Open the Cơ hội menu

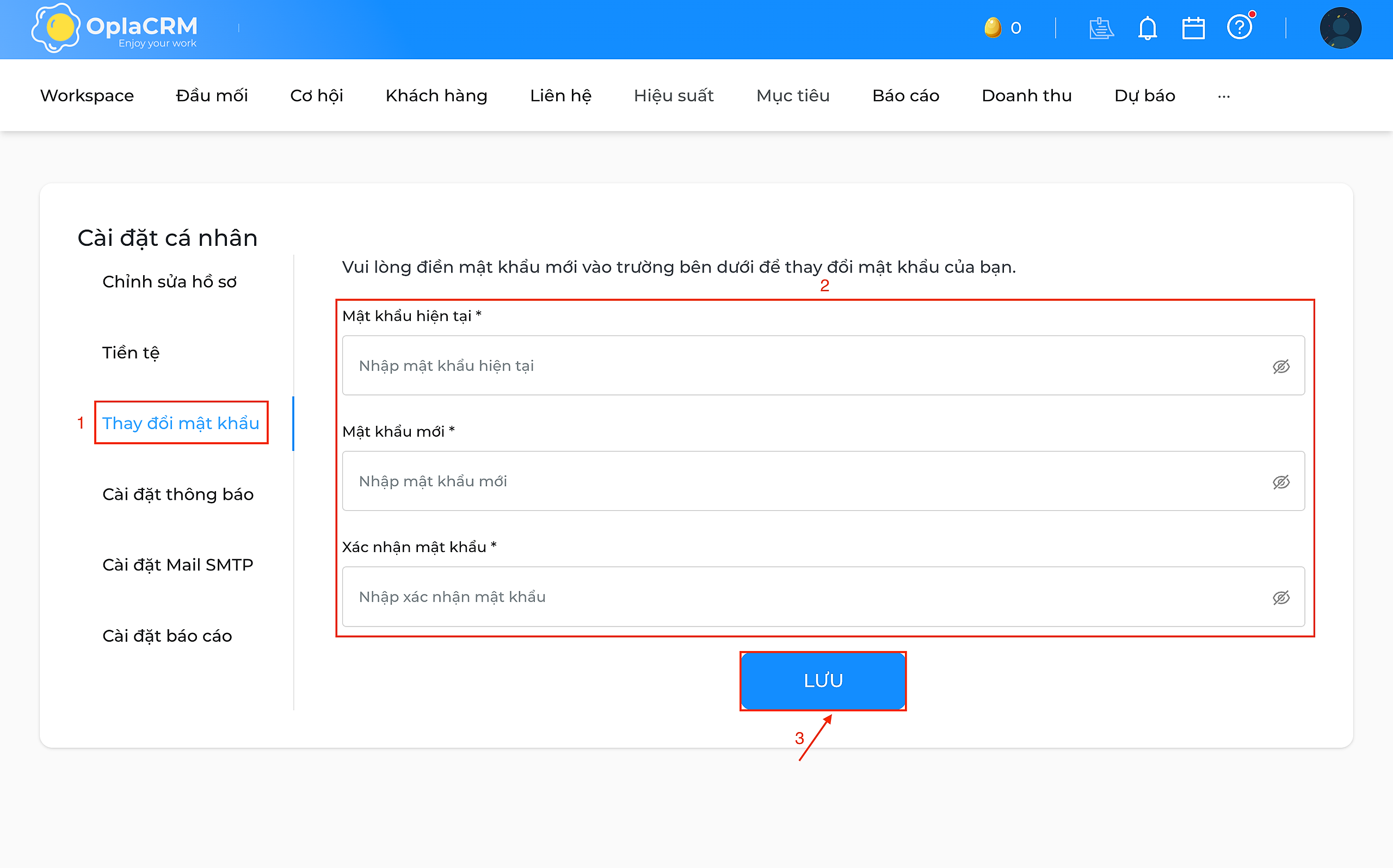[x=316, y=95]
